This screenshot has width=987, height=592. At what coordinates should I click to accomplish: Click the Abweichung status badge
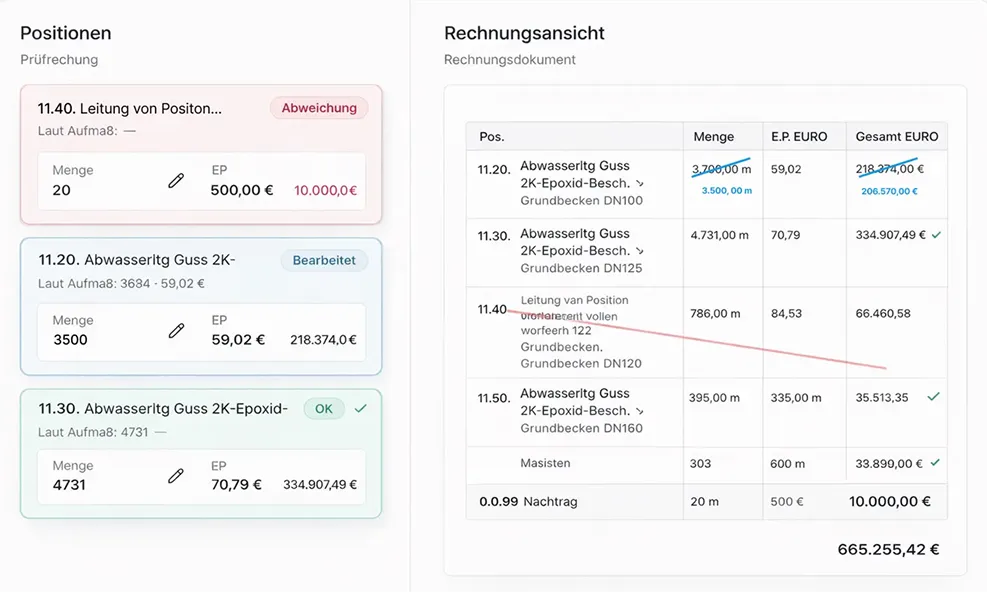[x=319, y=108]
